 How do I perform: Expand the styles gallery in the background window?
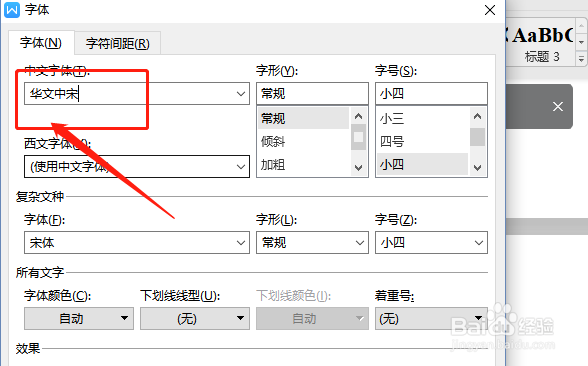(581, 59)
